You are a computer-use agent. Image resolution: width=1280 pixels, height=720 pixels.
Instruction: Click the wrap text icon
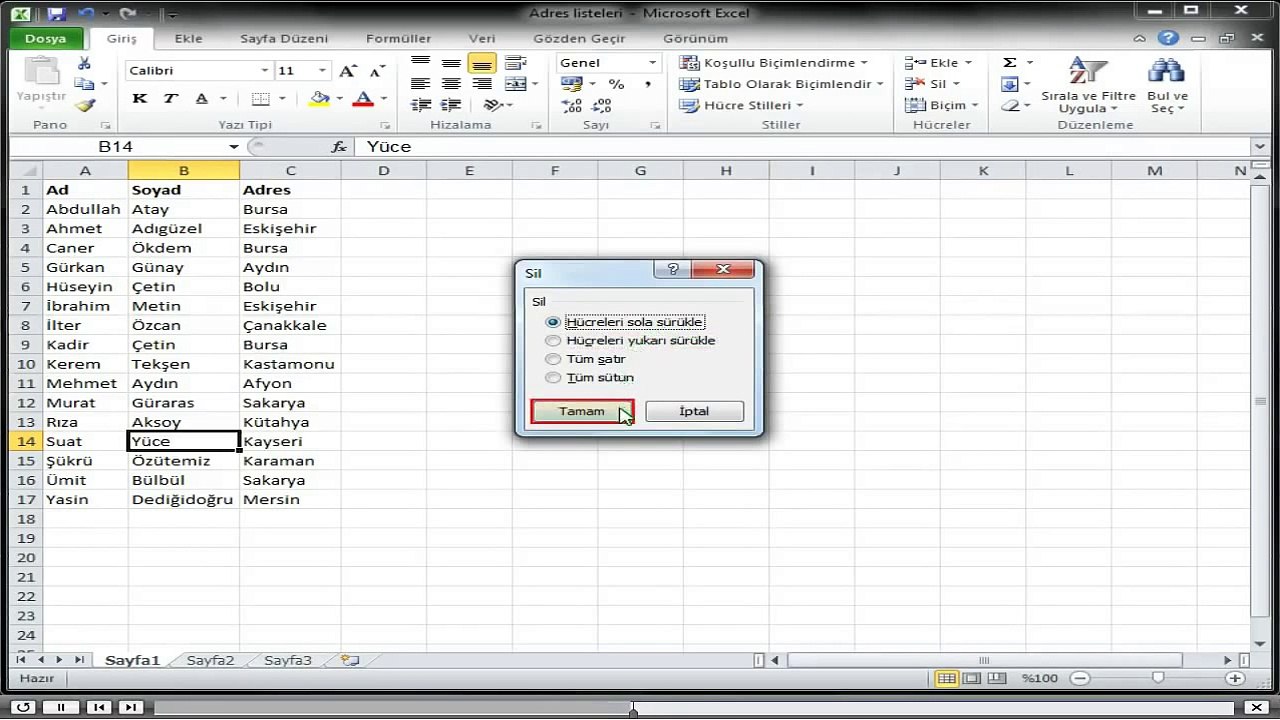point(515,63)
